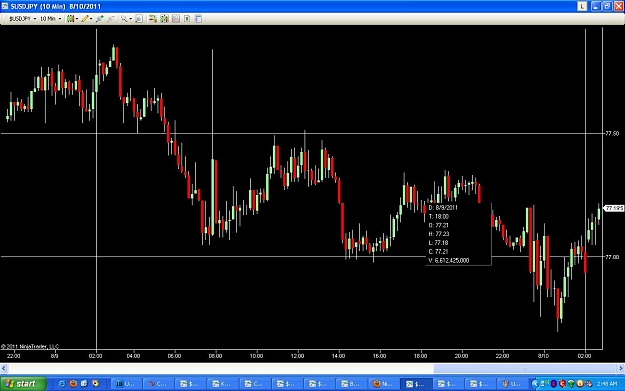Click the chart window title-bar icon
Image resolution: width=625 pixels, height=391 pixels.
click(x=5, y=6)
